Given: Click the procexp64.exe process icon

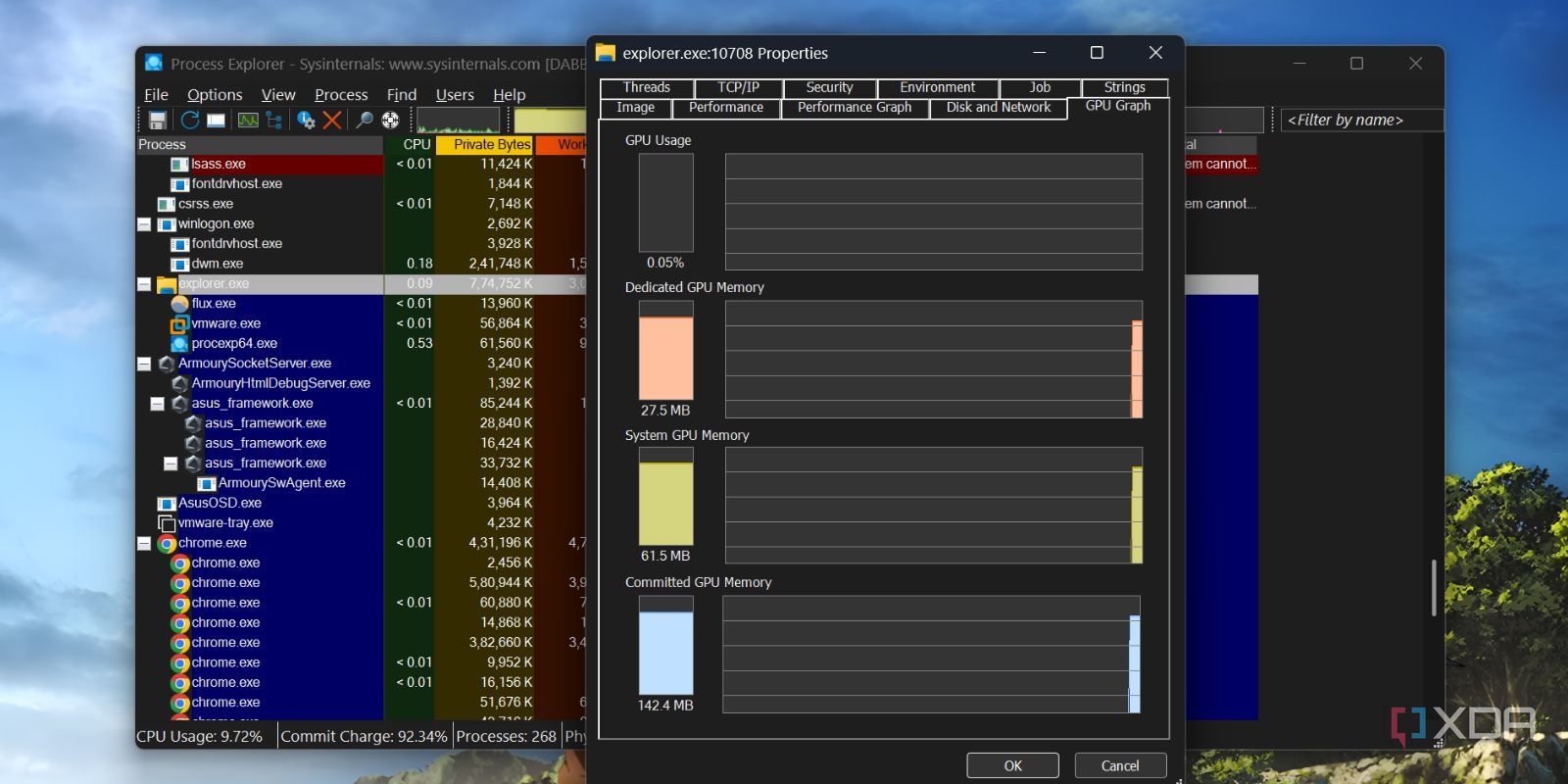Looking at the screenshot, I should click(x=179, y=343).
